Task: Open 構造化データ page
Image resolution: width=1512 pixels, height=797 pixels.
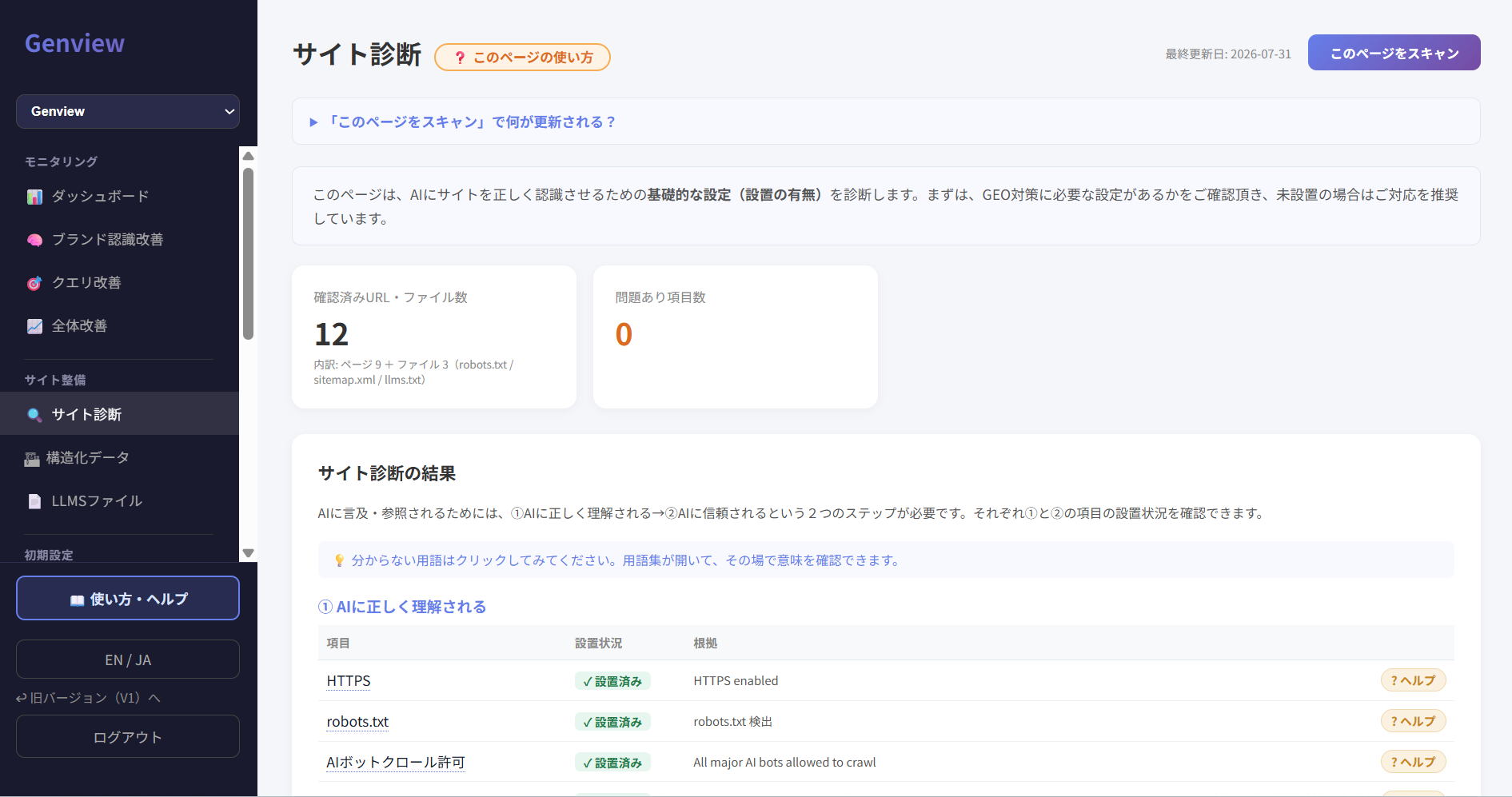Action: [x=119, y=458]
